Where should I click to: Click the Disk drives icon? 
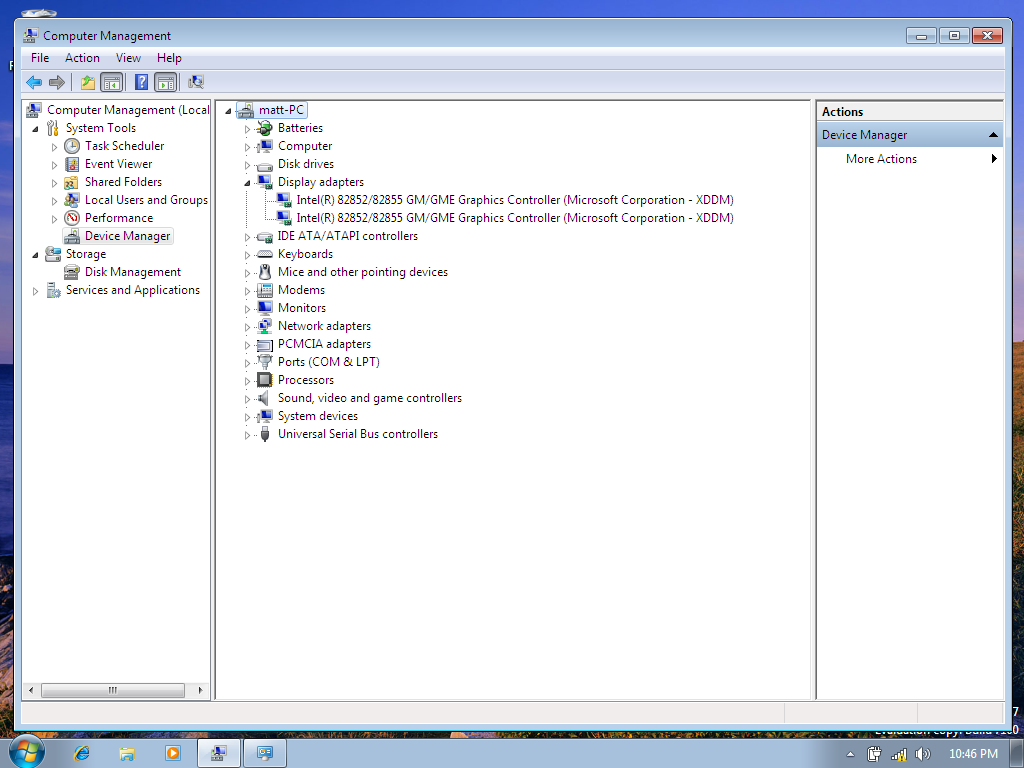click(264, 165)
